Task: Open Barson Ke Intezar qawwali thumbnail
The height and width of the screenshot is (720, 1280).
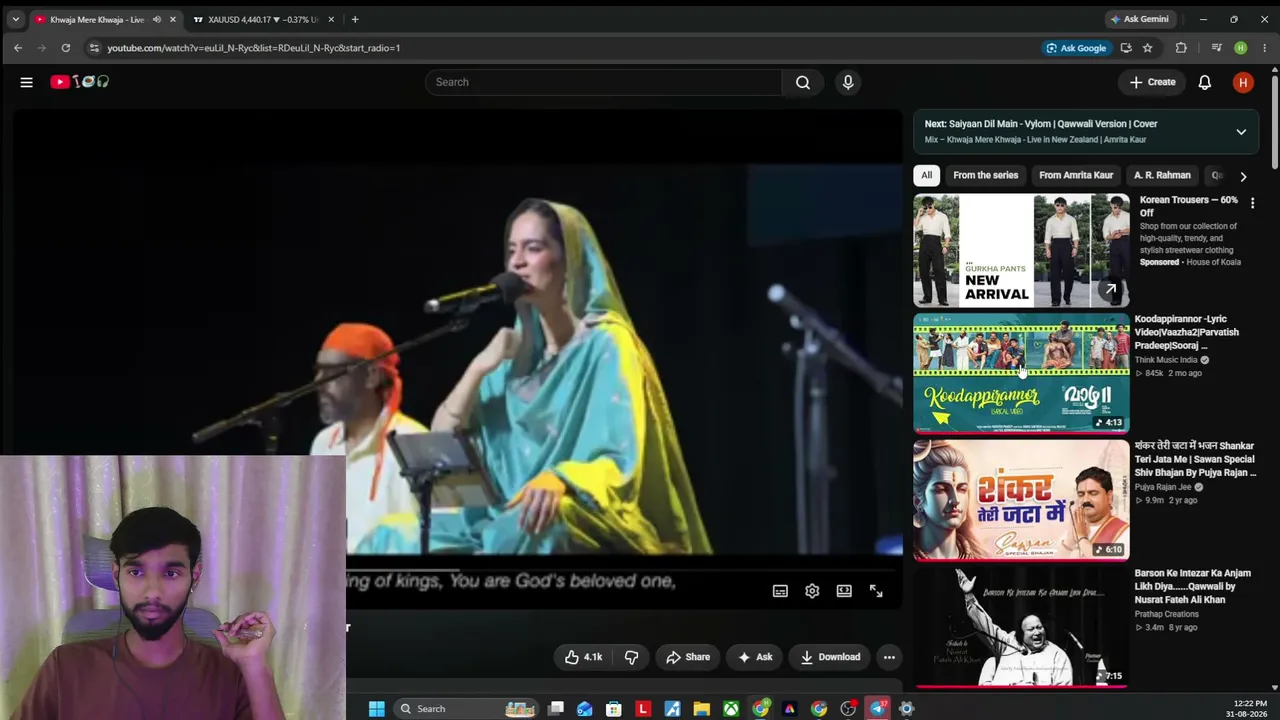Action: click(x=1021, y=627)
